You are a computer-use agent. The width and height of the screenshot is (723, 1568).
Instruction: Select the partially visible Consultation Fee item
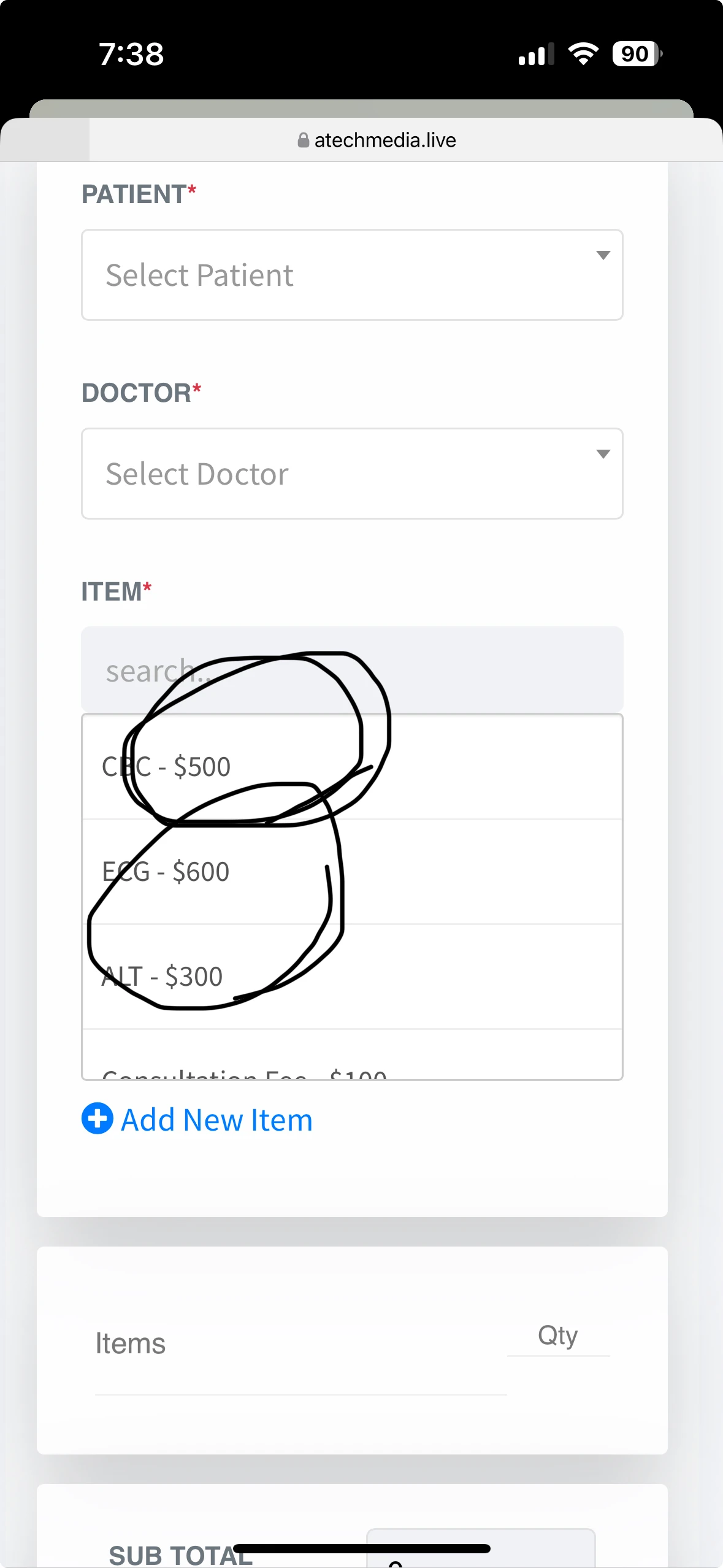point(352,1067)
